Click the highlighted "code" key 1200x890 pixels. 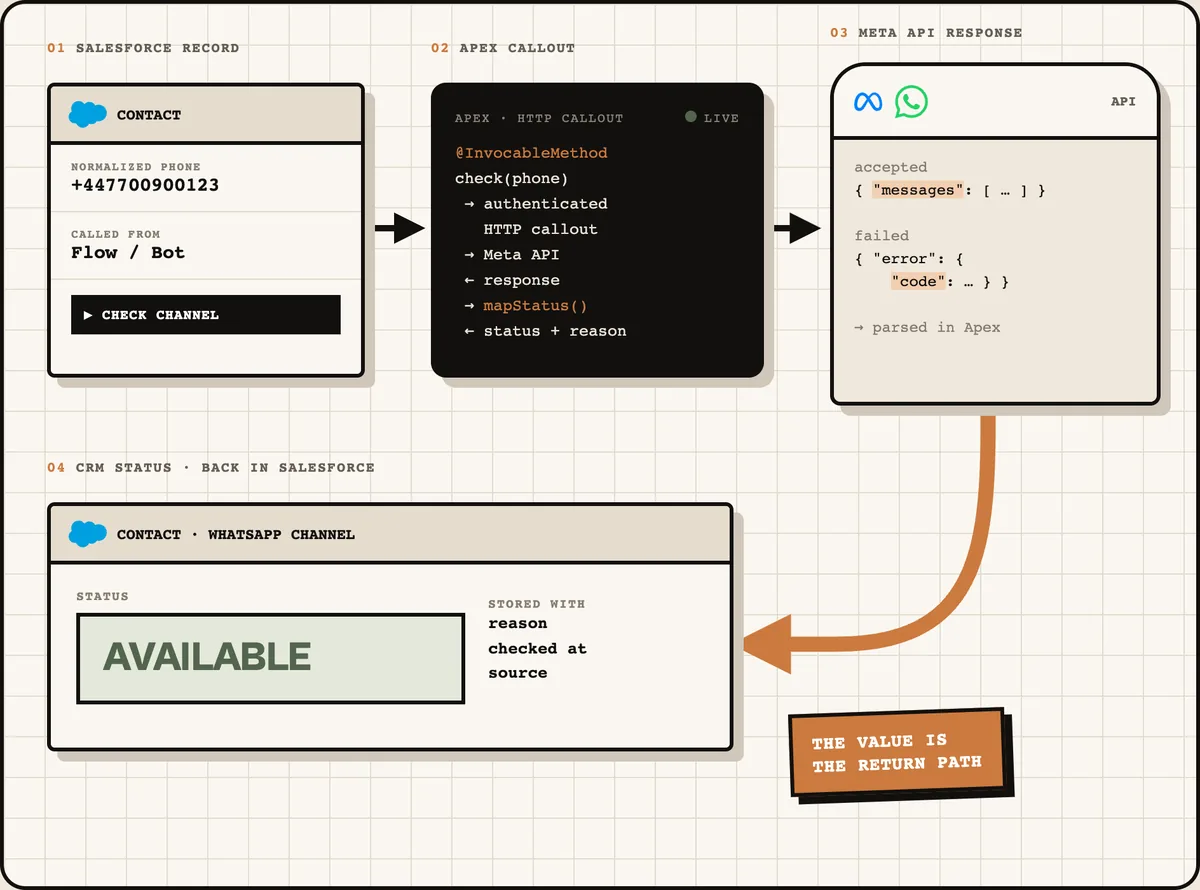click(919, 282)
